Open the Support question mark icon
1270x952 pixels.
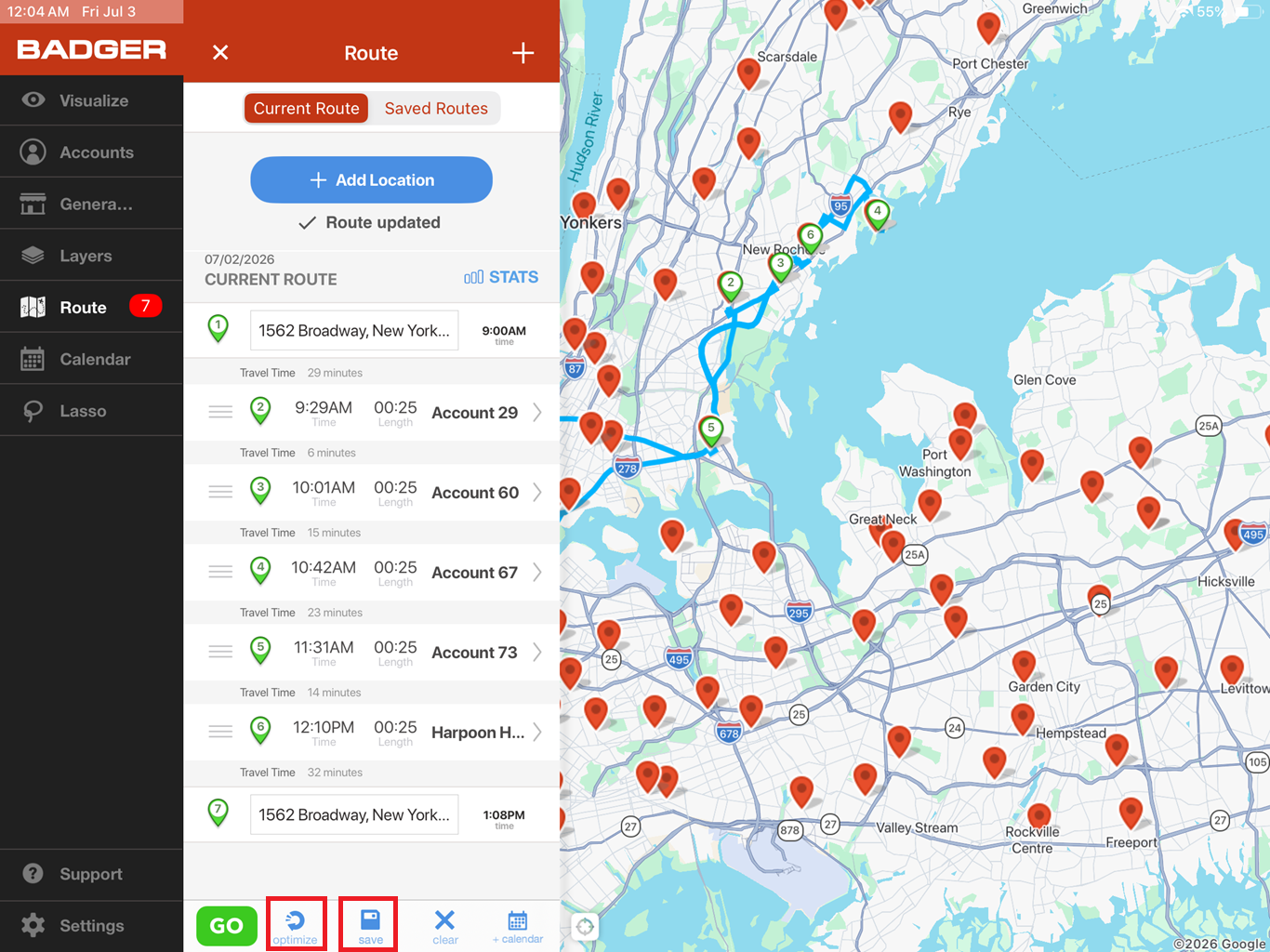tap(33, 874)
